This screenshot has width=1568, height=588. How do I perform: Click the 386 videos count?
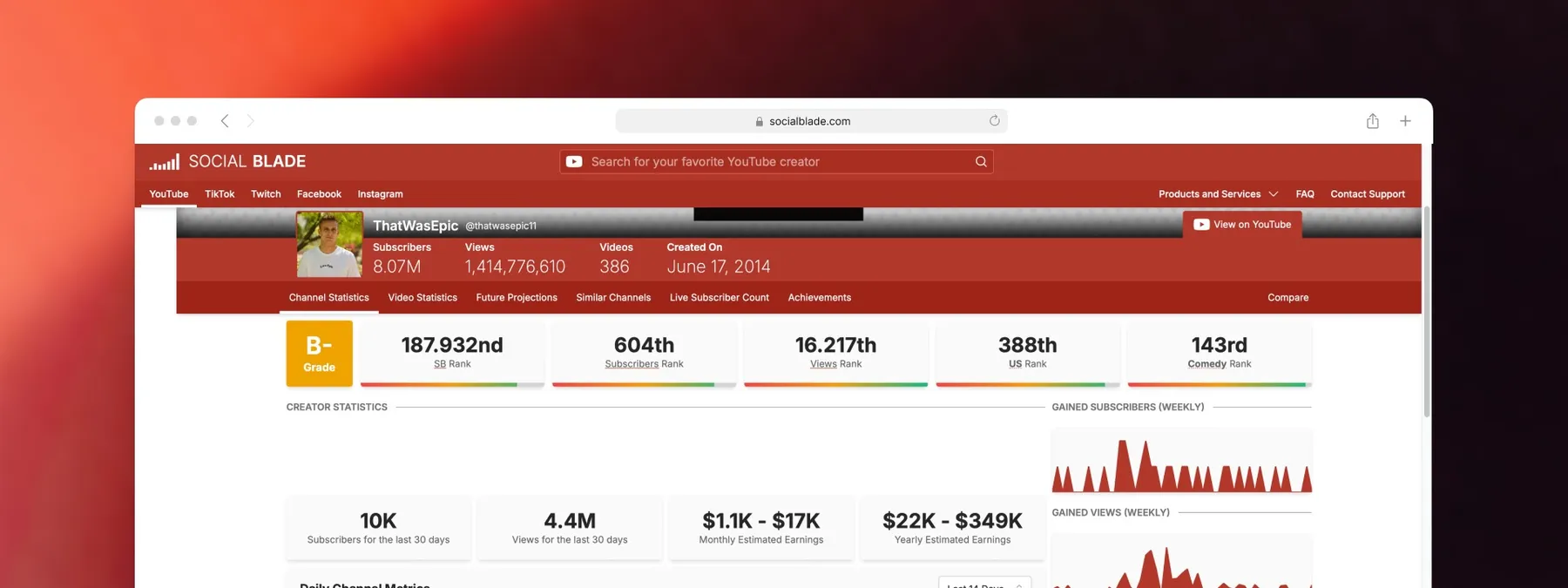pyautogui.click(x=614, y=267)
